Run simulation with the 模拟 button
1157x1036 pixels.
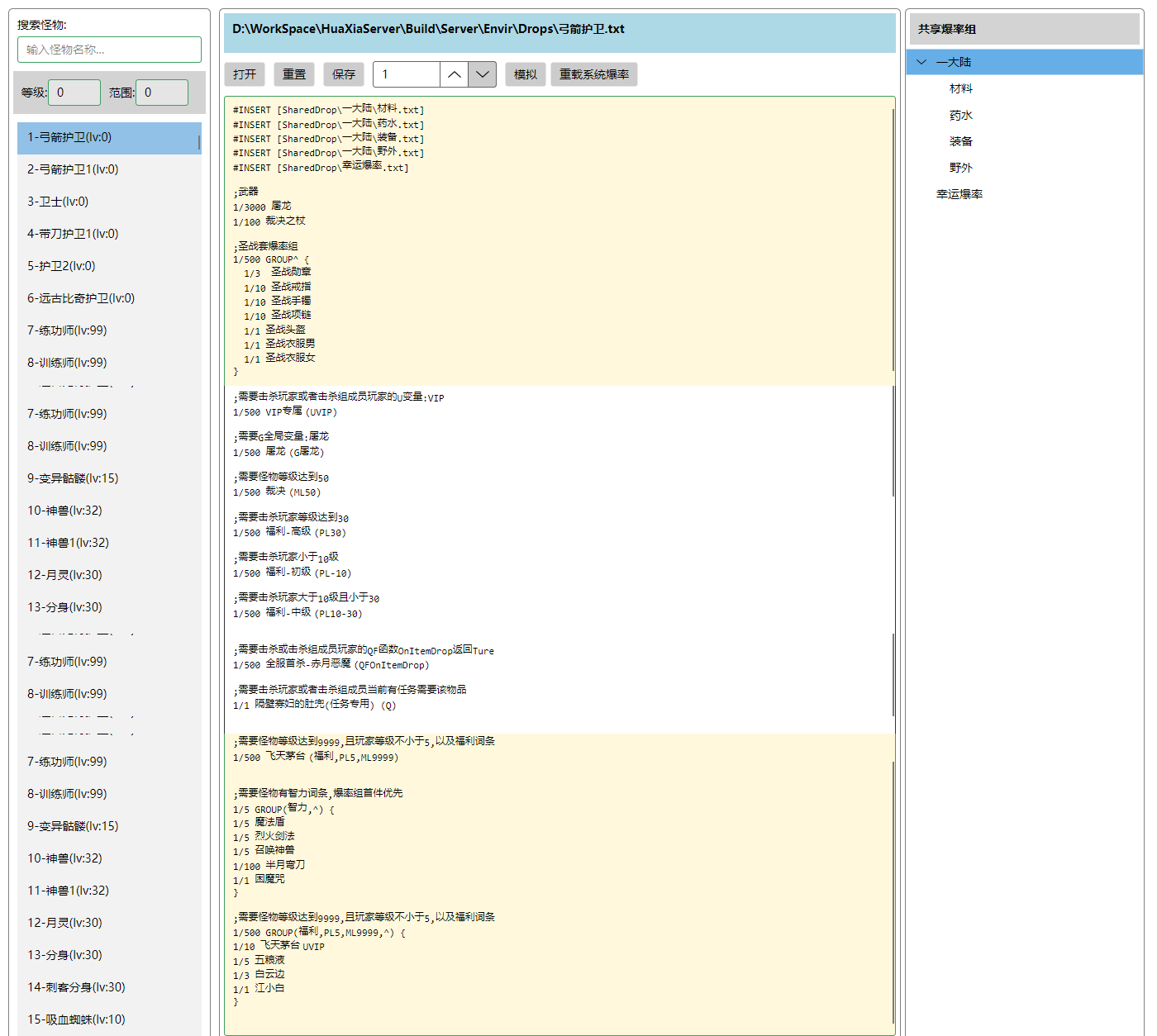[526, 74]
